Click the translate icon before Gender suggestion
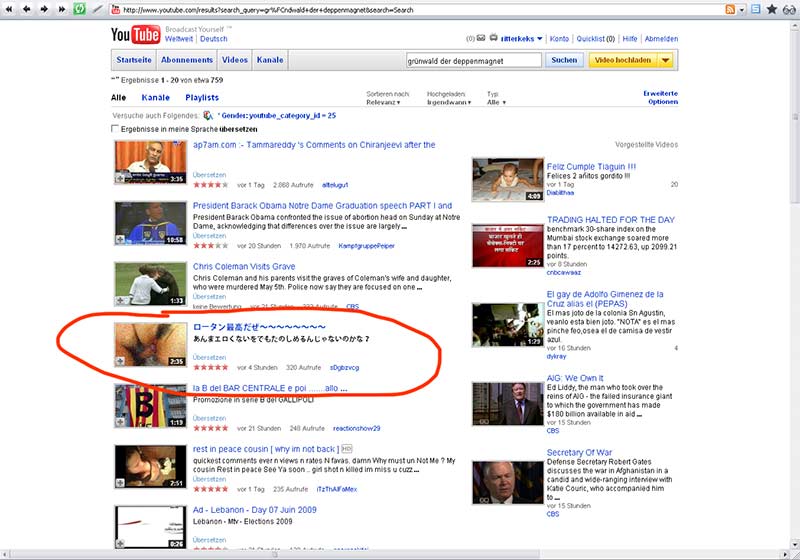 [208, 116]
